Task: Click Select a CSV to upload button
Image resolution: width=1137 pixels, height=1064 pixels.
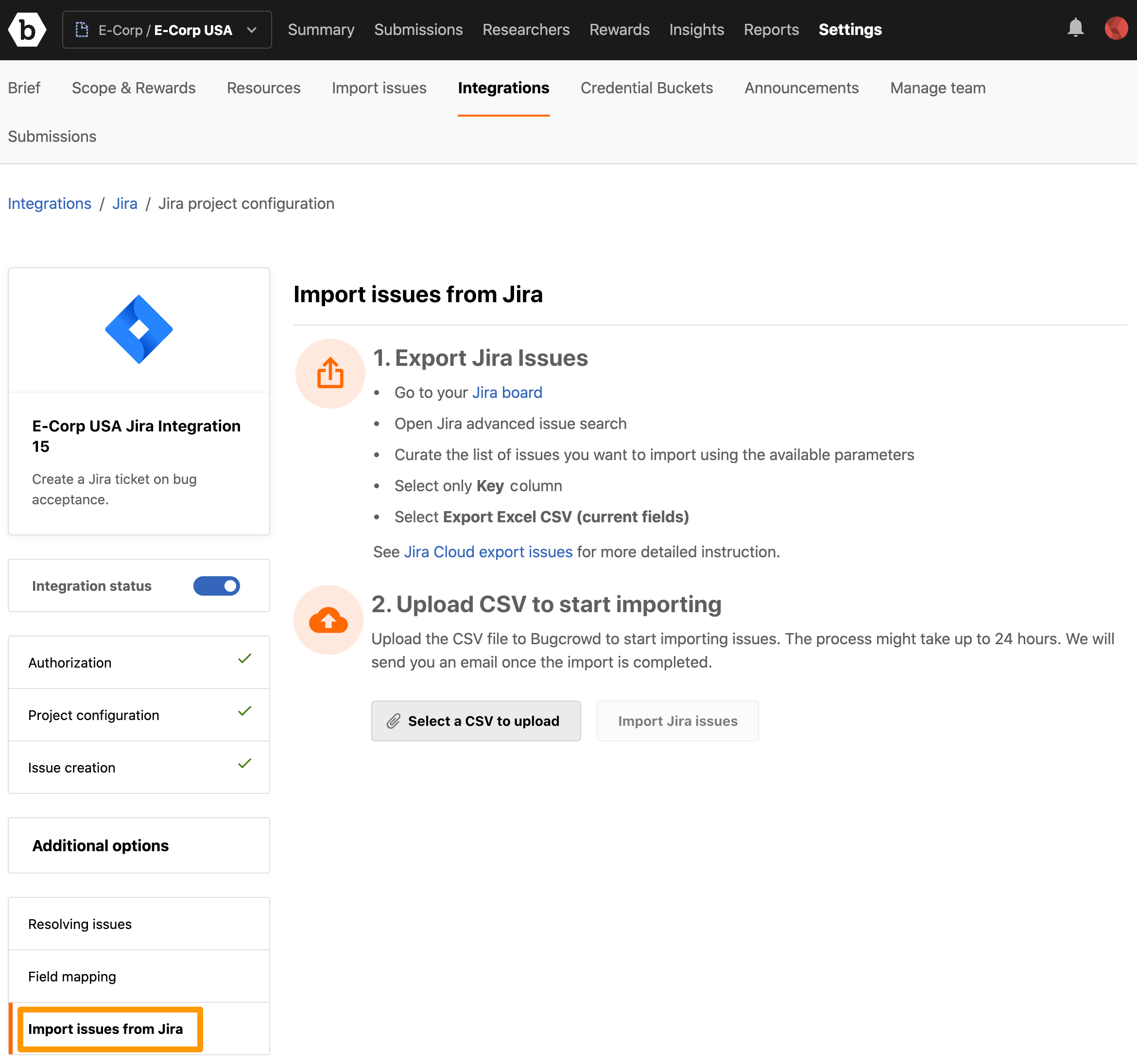Action: point(475,720)
